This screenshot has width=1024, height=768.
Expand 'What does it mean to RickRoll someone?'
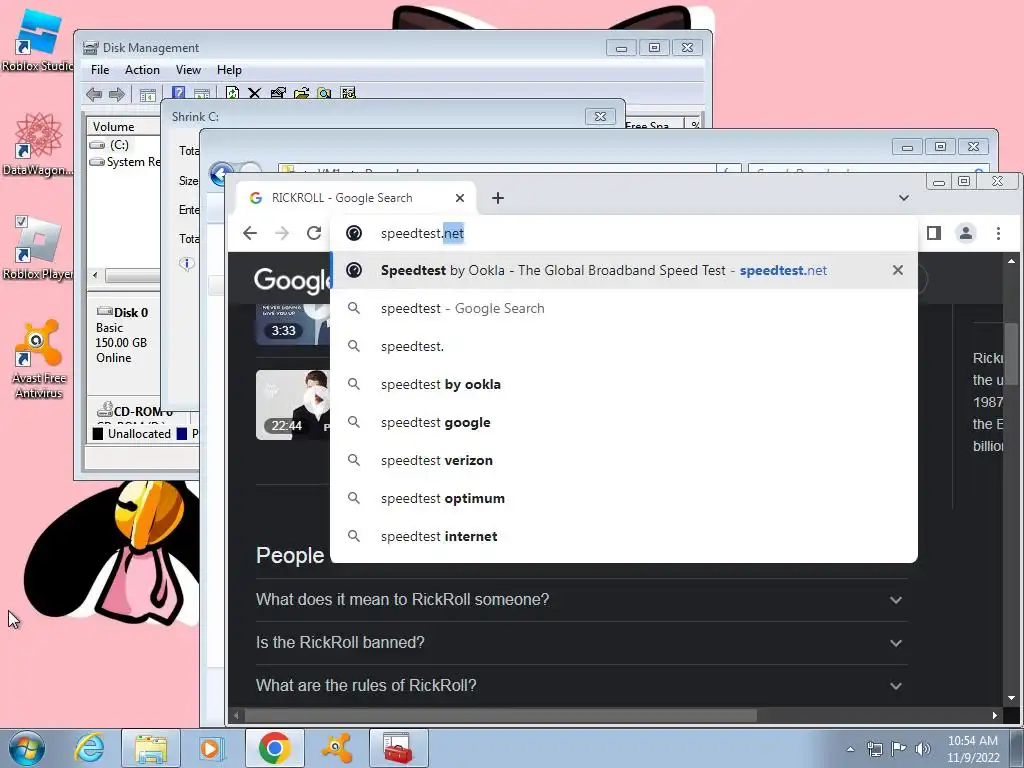pyautogui.click(x=581, y=600)
